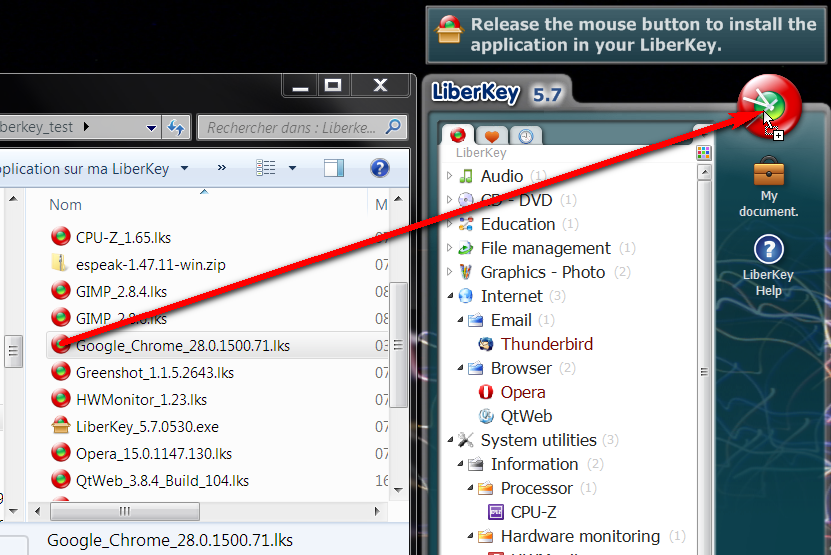Open Explorer help blue question mark icon

[379, 168]
